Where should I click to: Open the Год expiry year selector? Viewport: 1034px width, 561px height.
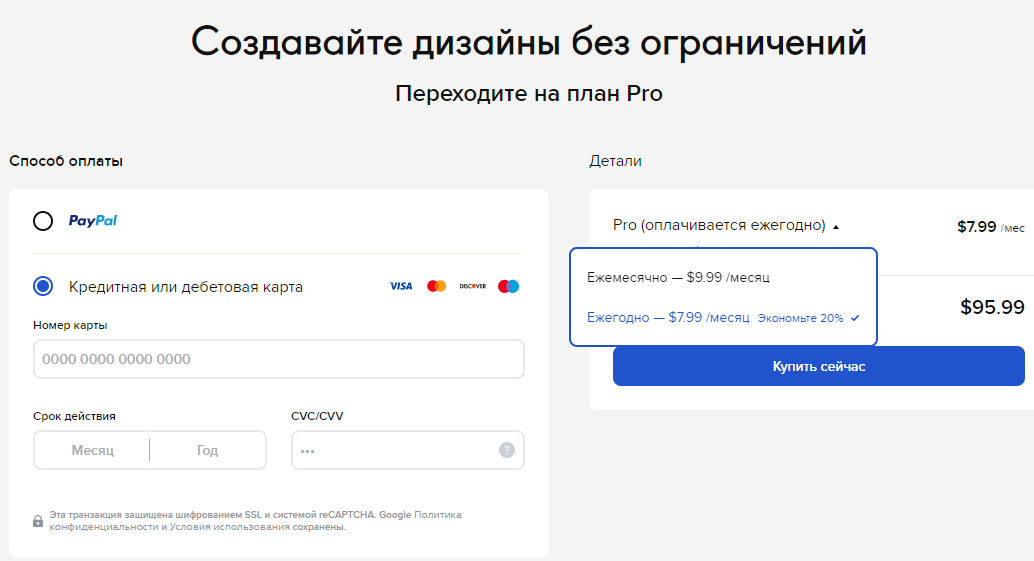(x=208, y=450)
